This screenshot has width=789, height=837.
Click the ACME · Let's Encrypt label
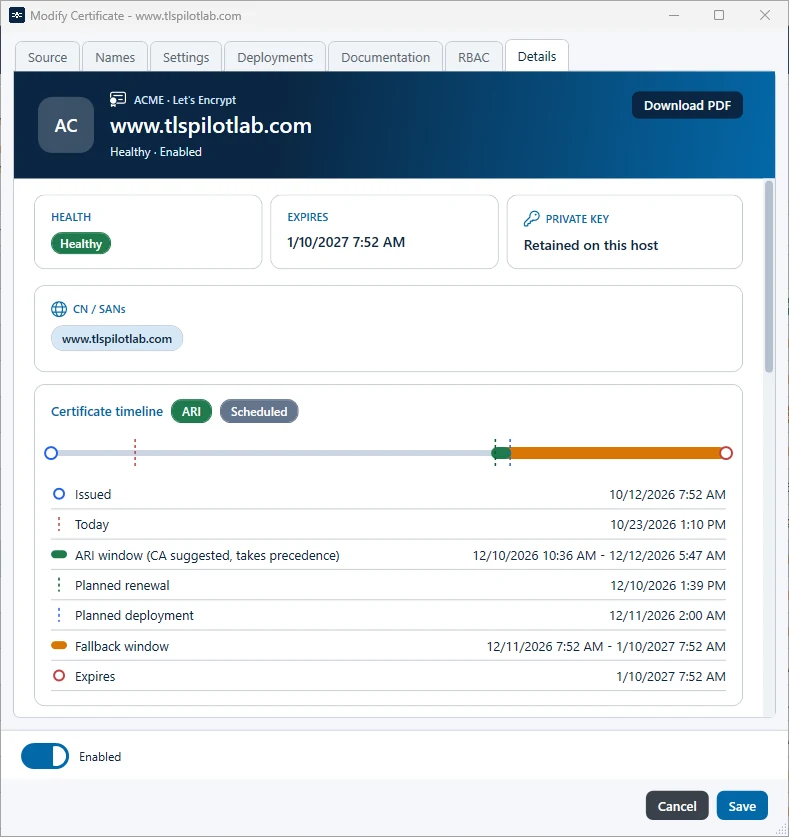[185, 100]
